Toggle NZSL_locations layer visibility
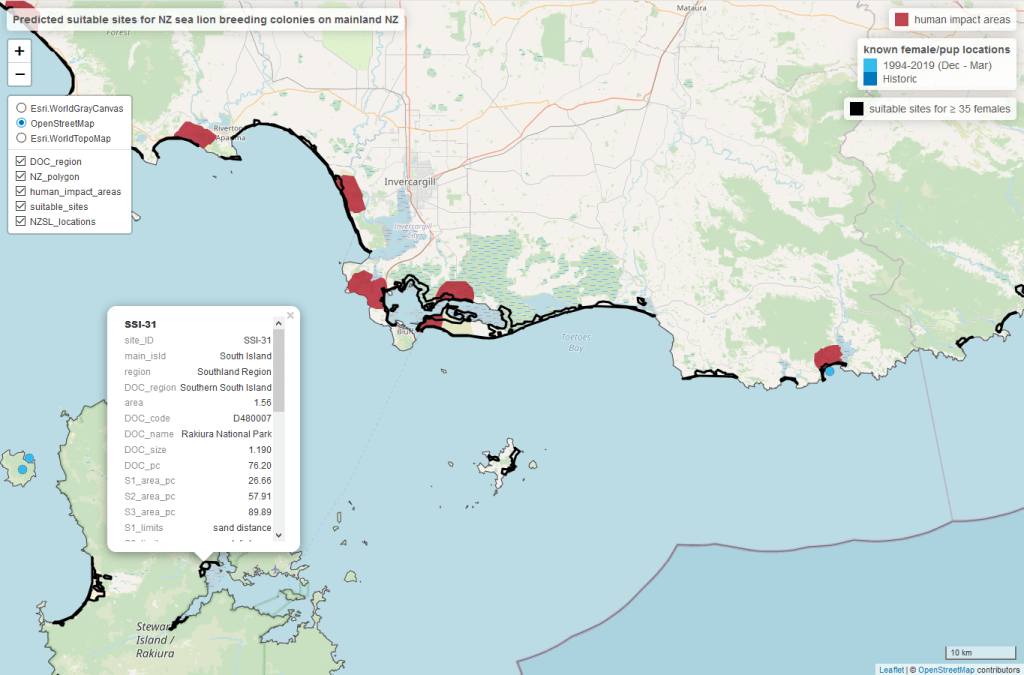 click(x=21, y=221)
